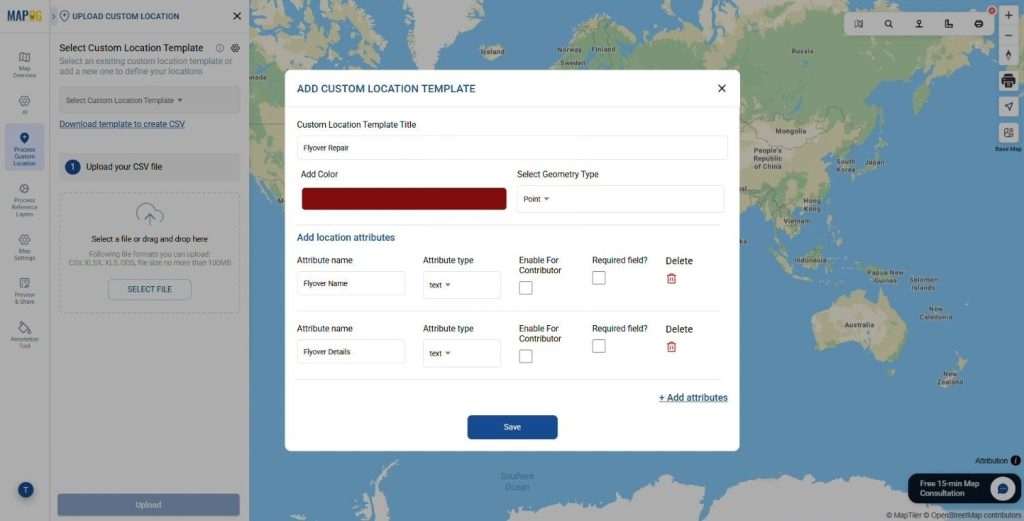Open the chat consultation bubble
Viewport: 1024px width, 521px height.
click(1002, 488)
